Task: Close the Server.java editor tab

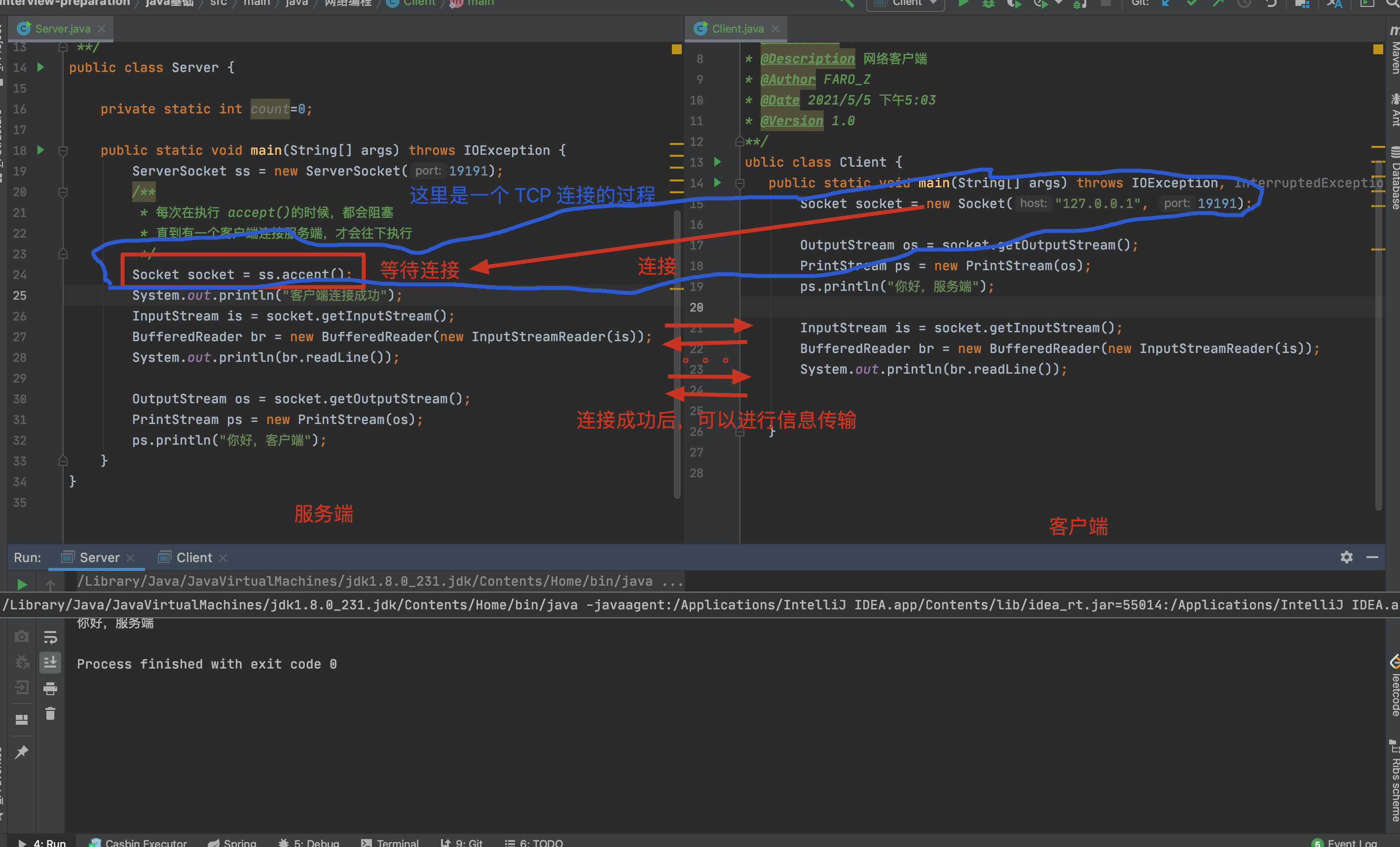Action: point(102,29)
